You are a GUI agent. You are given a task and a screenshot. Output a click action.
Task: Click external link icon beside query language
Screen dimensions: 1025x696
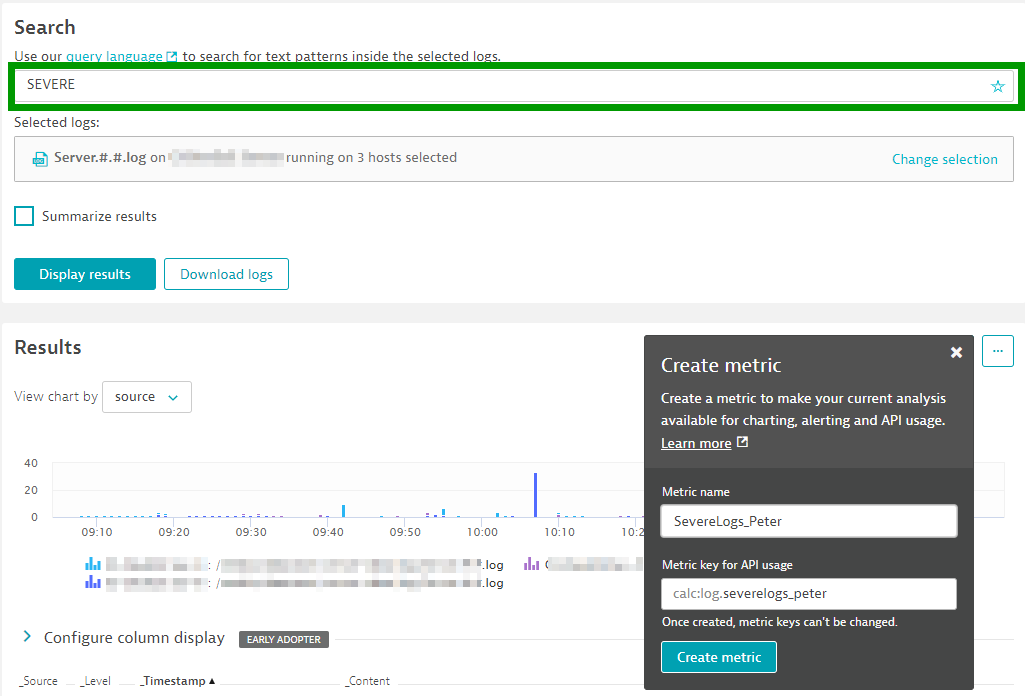pyautogui.click(x=172, y=57)
